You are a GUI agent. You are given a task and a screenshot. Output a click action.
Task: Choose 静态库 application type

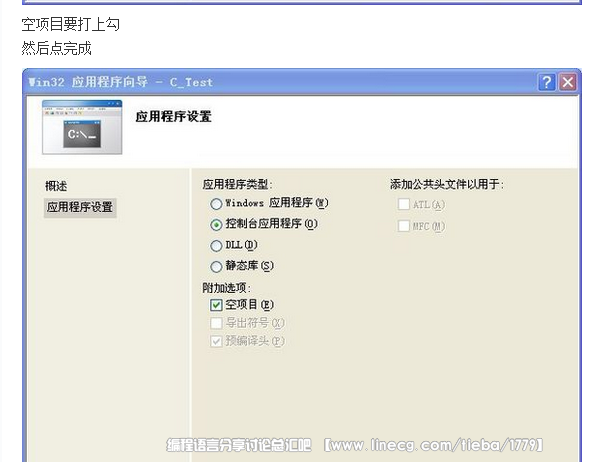tap(216, 267)
